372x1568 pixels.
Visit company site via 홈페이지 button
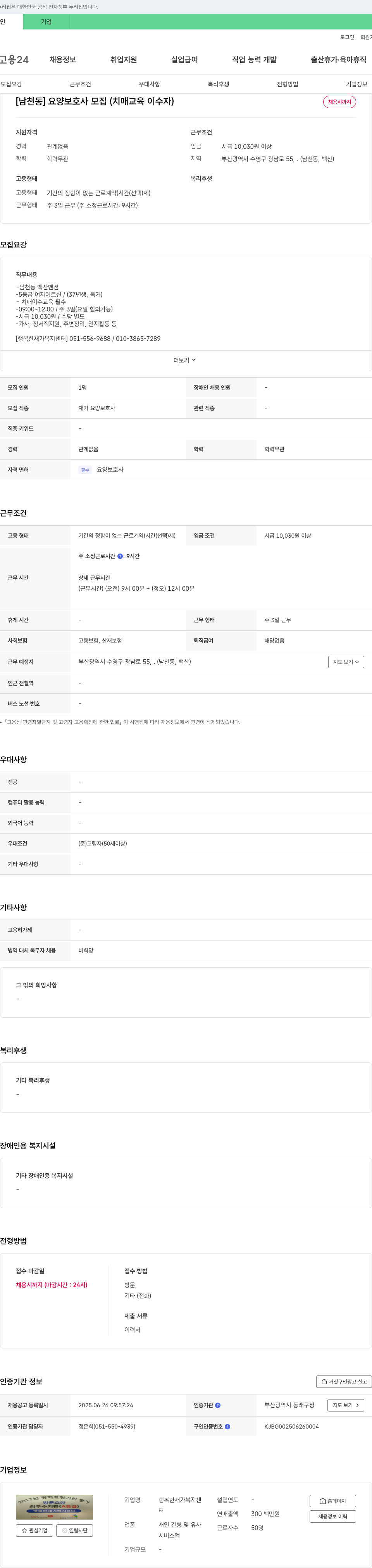point(332,1501)
